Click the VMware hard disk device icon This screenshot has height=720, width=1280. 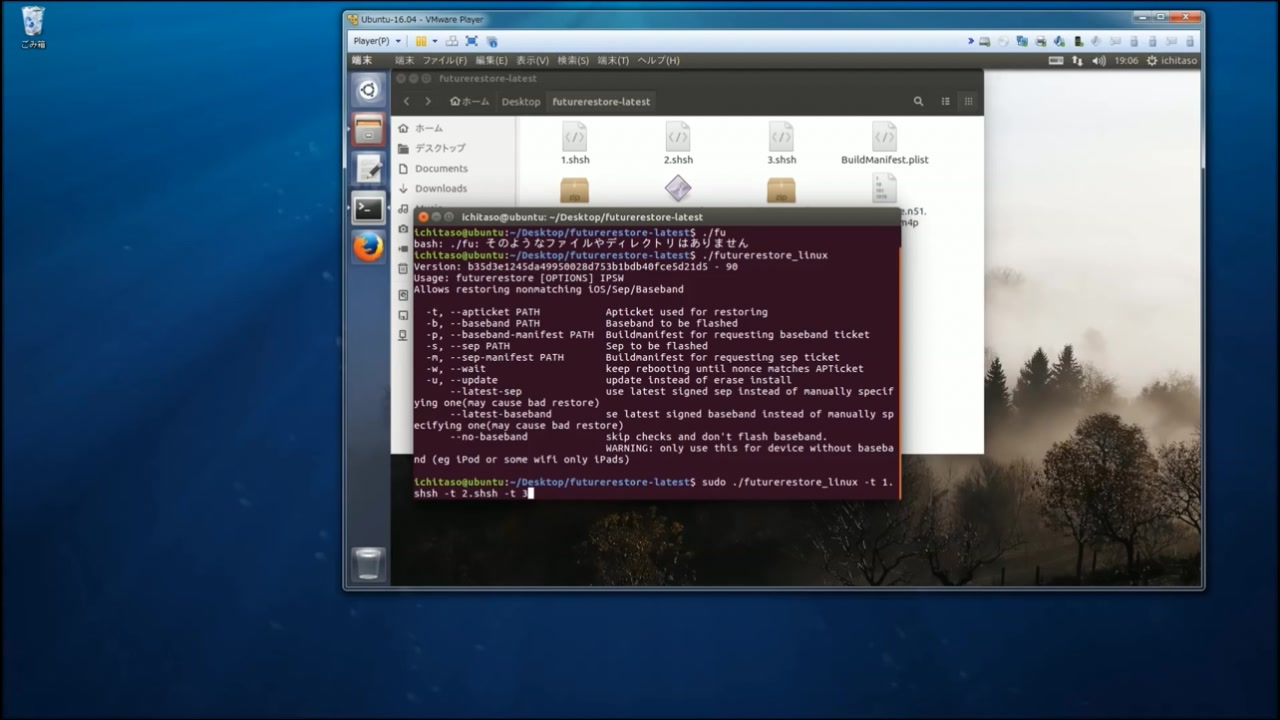click(x=985, y=41)
